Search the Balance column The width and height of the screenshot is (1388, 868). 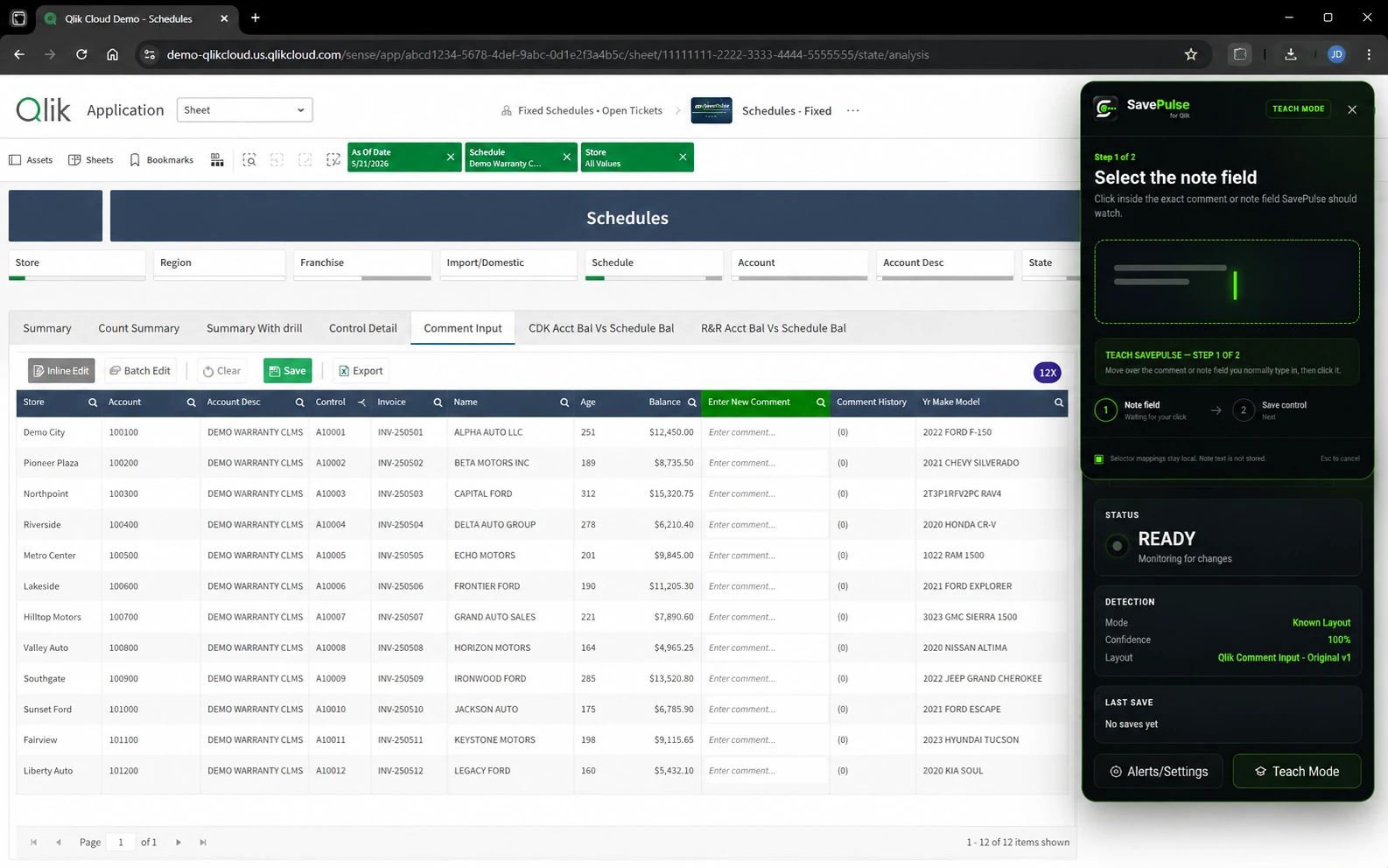point(691,402)
